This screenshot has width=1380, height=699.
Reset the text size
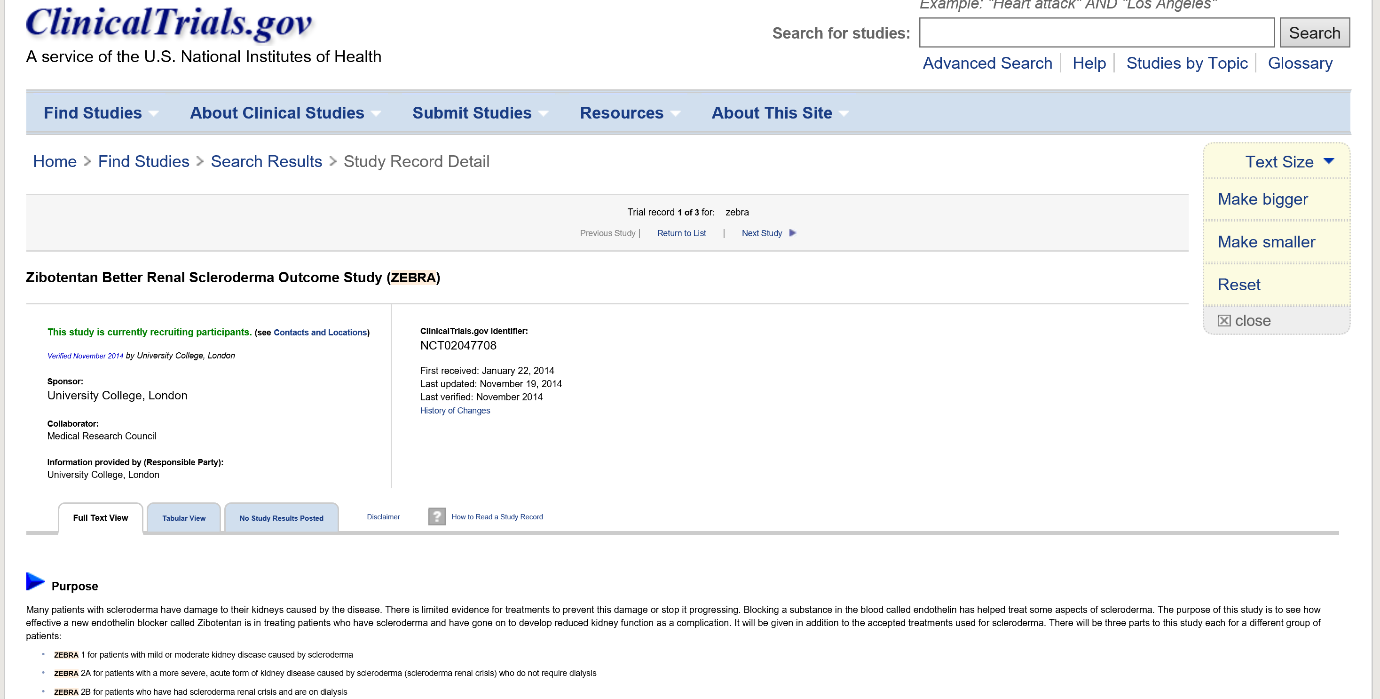click(x=1239, y=285)
